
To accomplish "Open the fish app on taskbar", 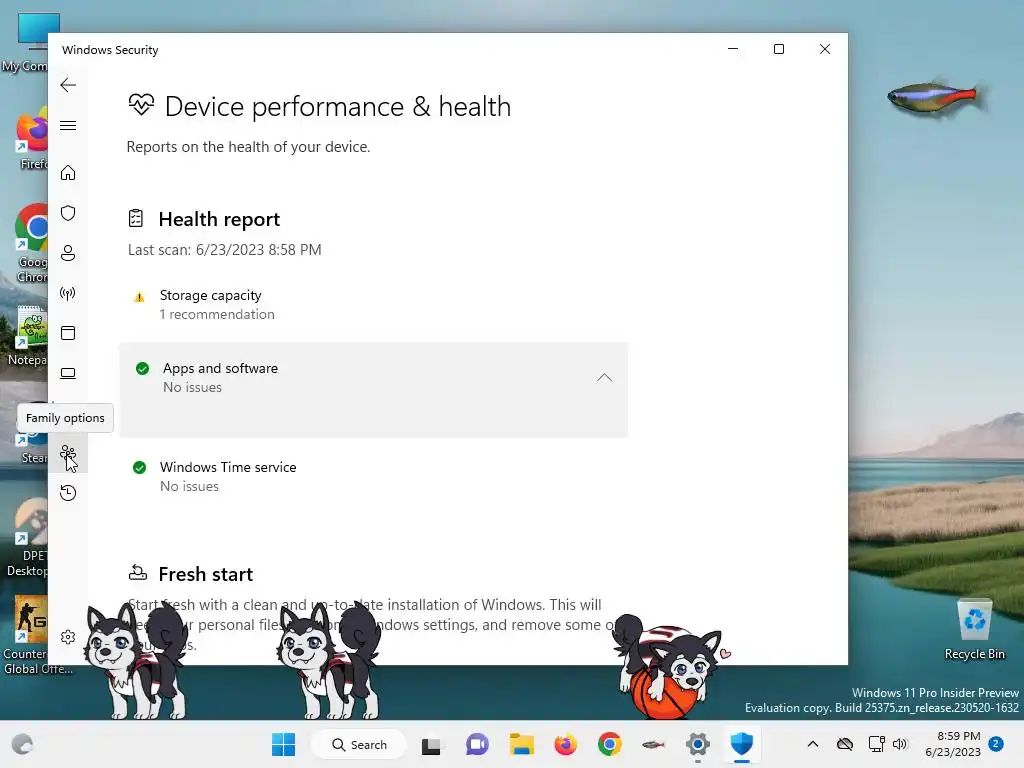I will click(653, 744).
